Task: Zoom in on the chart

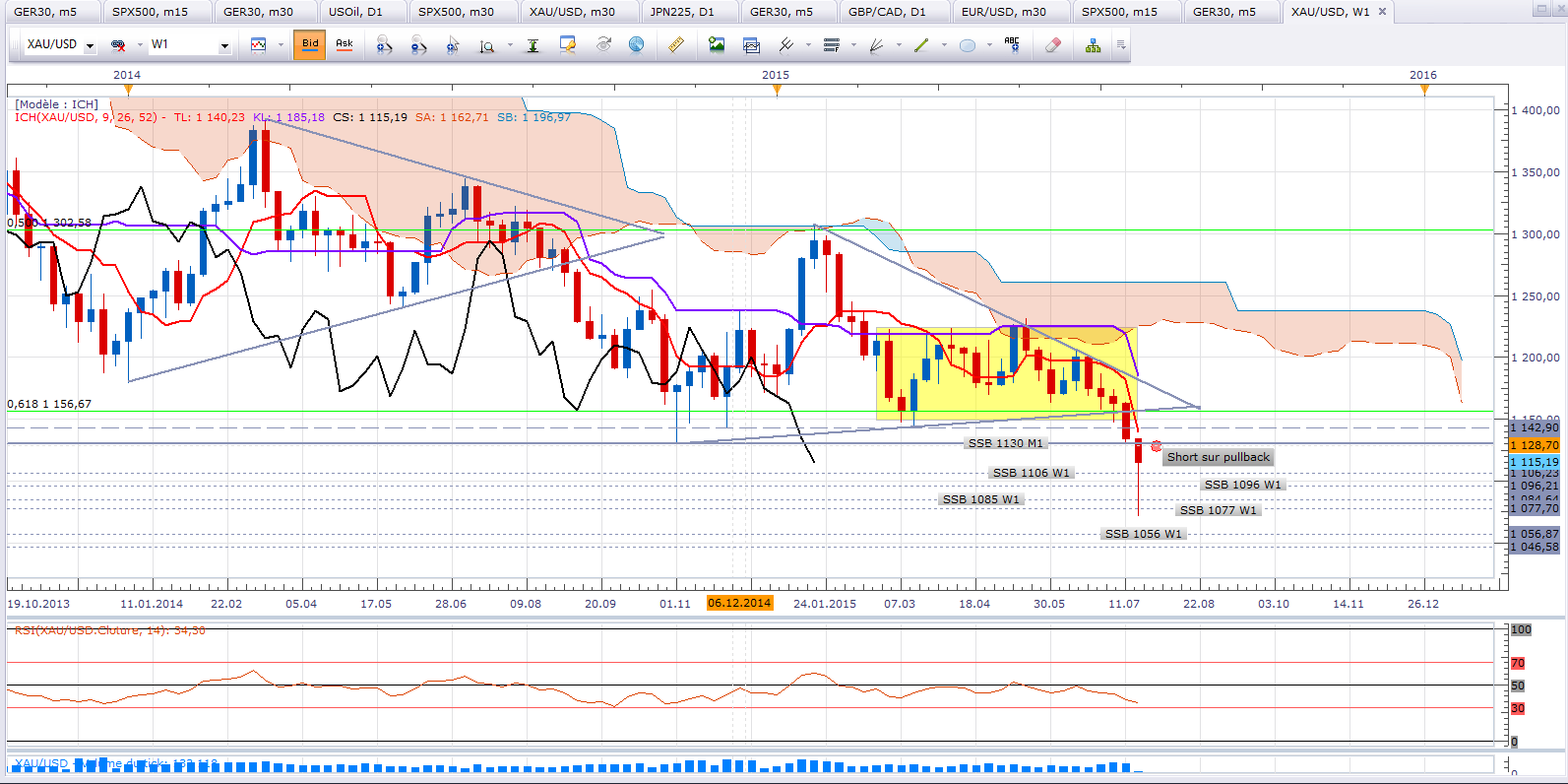Action: pos(384,45)
